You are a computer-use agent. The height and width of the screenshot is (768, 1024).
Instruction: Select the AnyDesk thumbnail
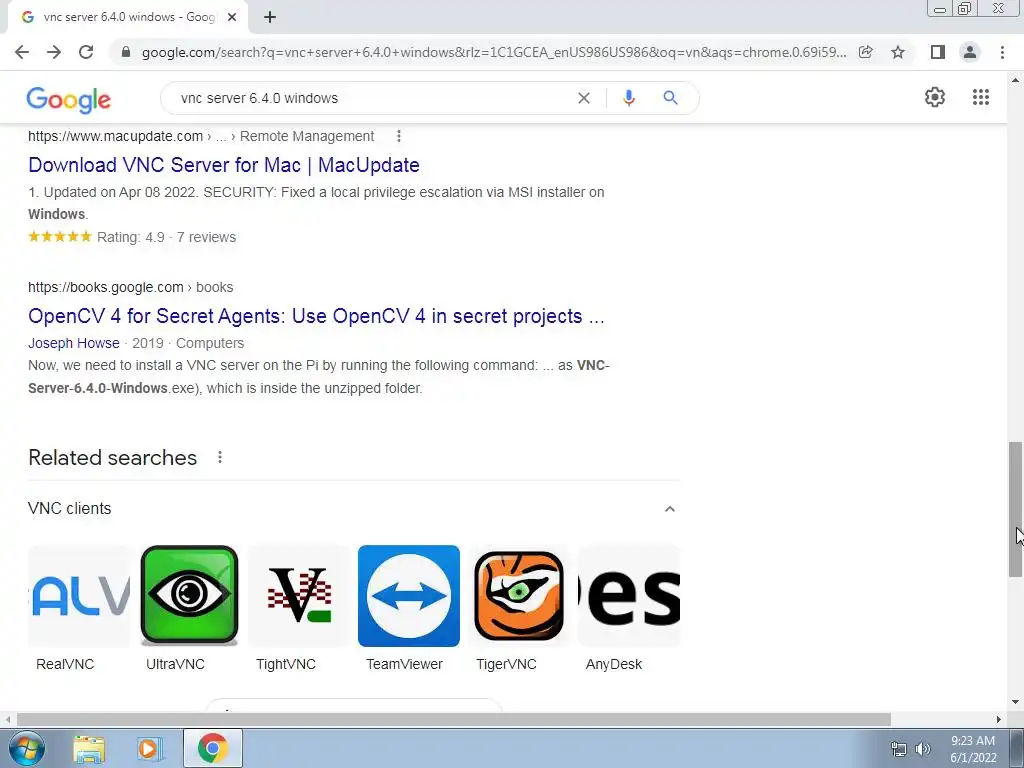coord(629,596)
